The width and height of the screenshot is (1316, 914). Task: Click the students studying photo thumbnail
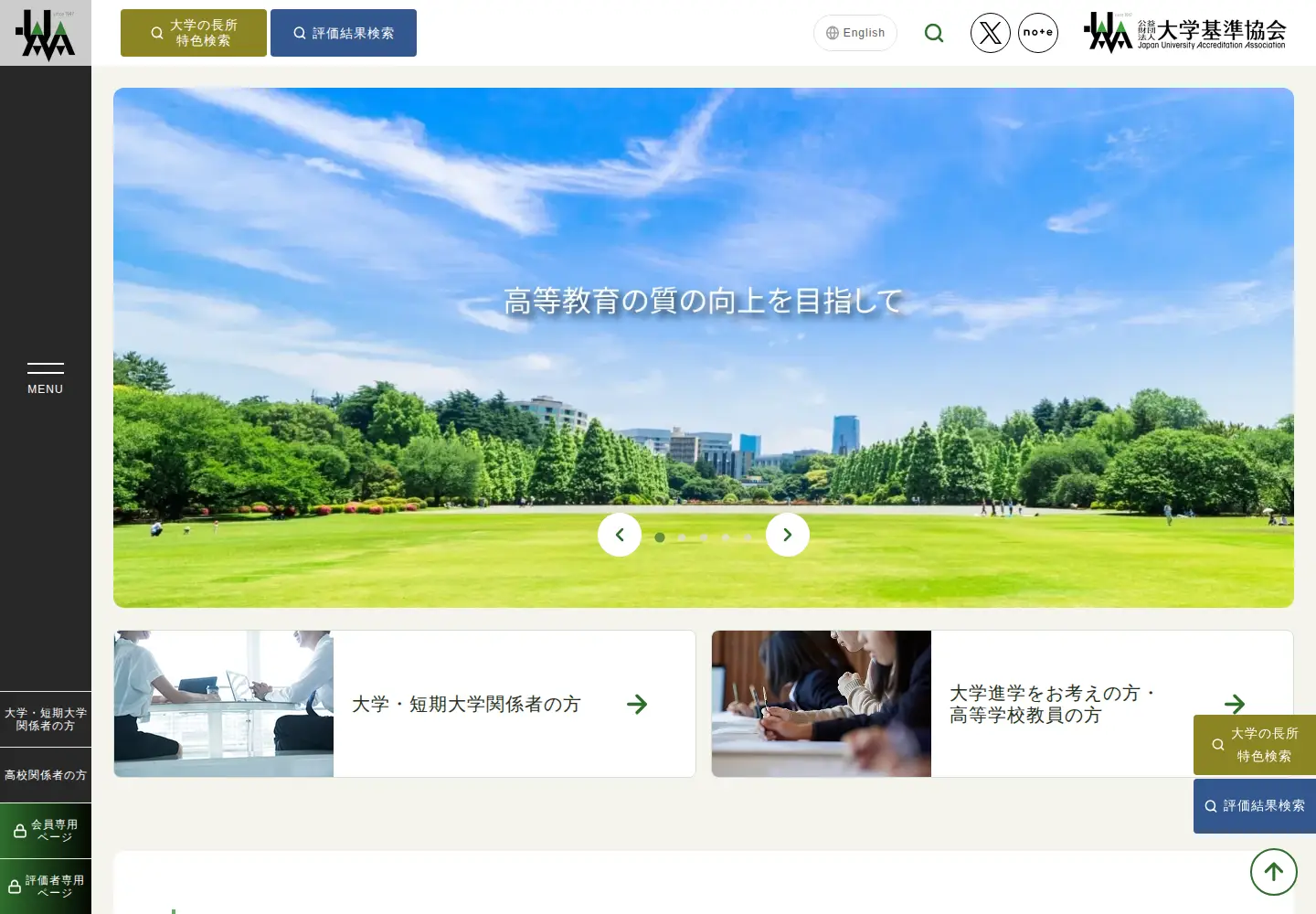822,704
